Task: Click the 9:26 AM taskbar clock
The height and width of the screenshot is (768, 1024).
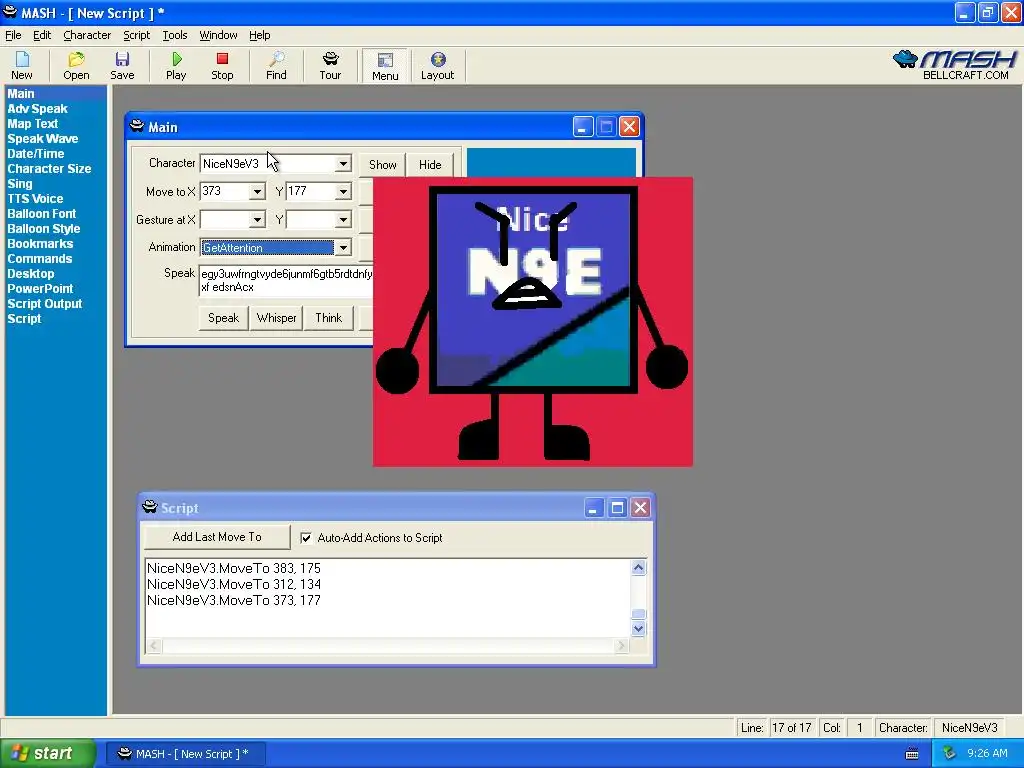Action: click(987, 754)
